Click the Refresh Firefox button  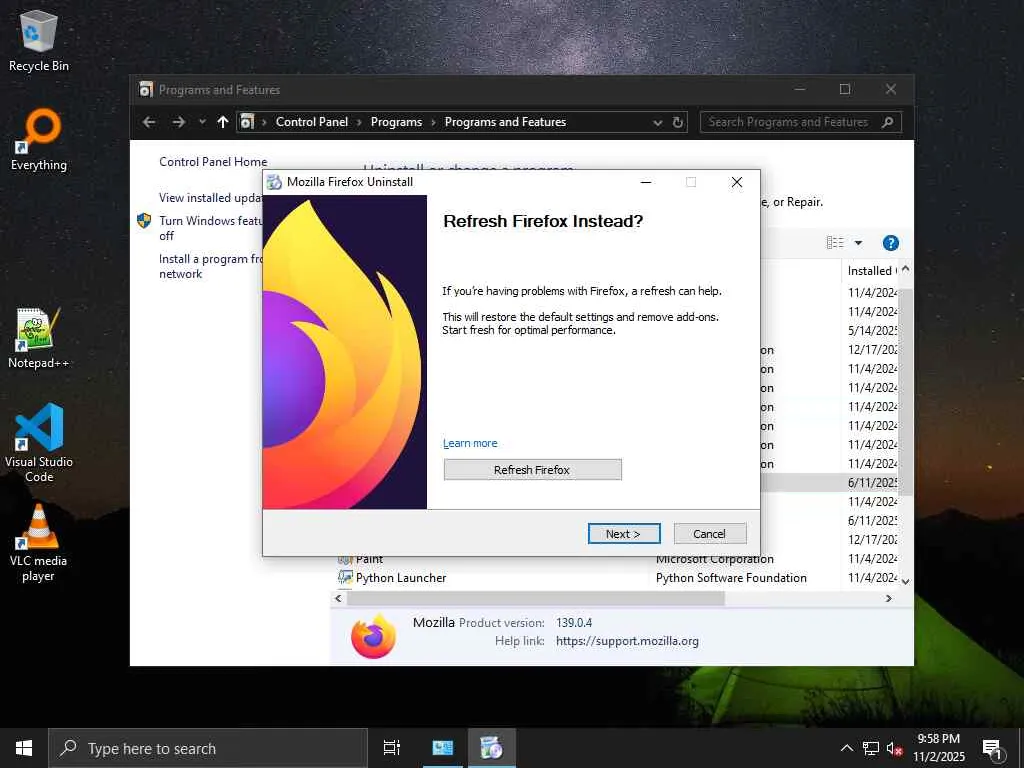(x=532, y=470)
